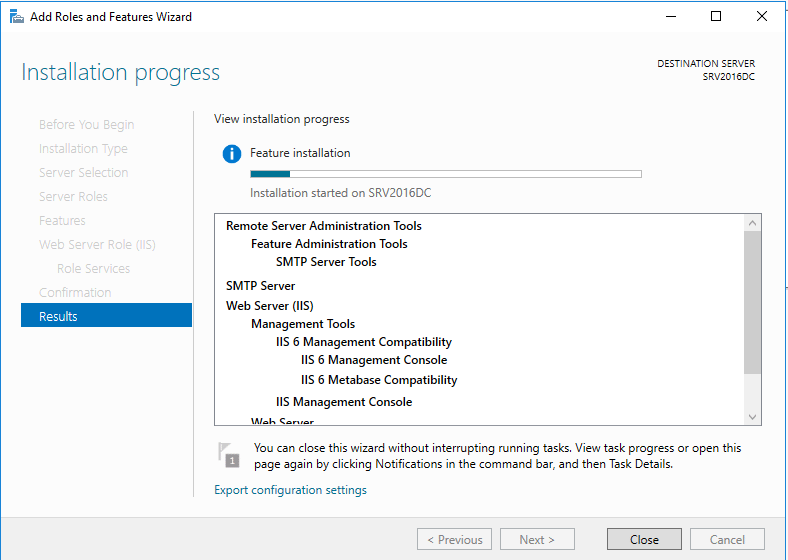
Task: Click the SRV2016DC destination server name
Action: [x=728, y=77]
